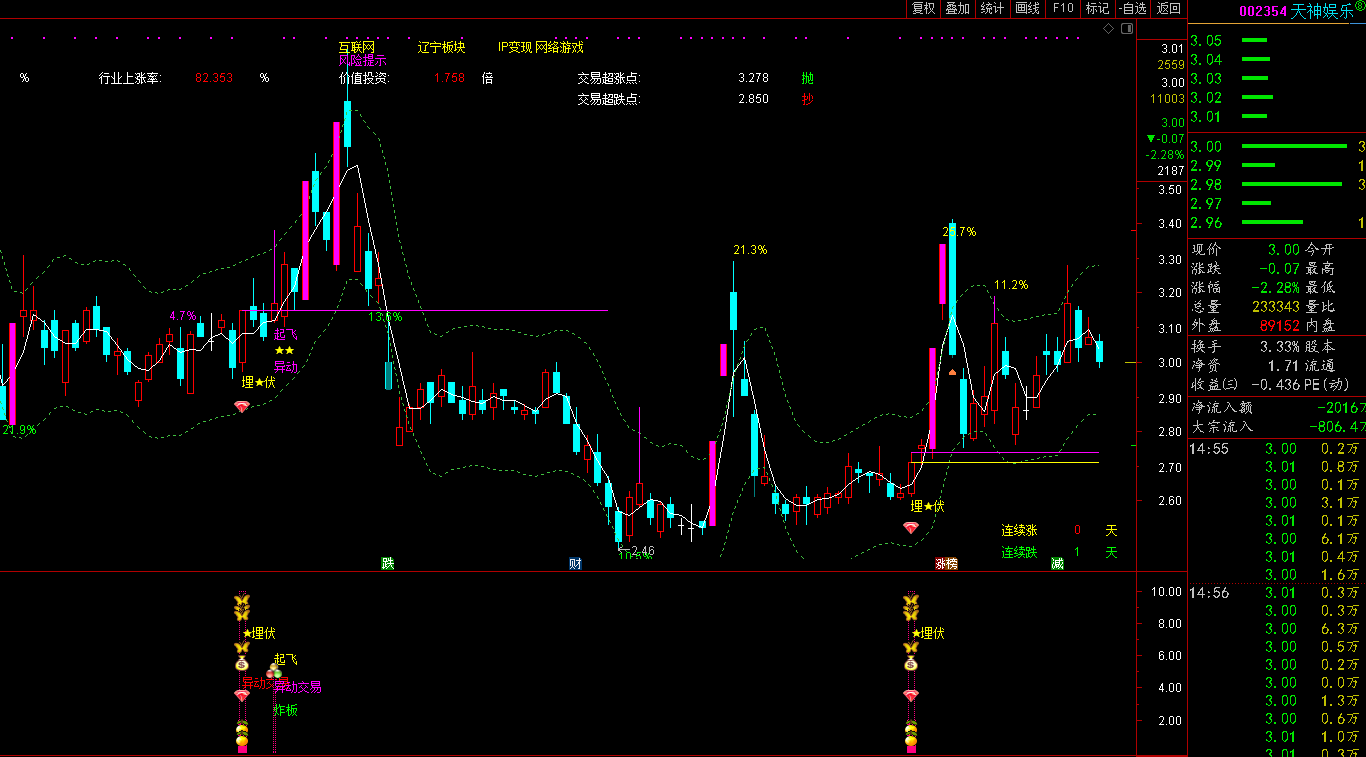
Task: Click the 涨榜 marker on the chart bottom
Action: tap(946, 564)
